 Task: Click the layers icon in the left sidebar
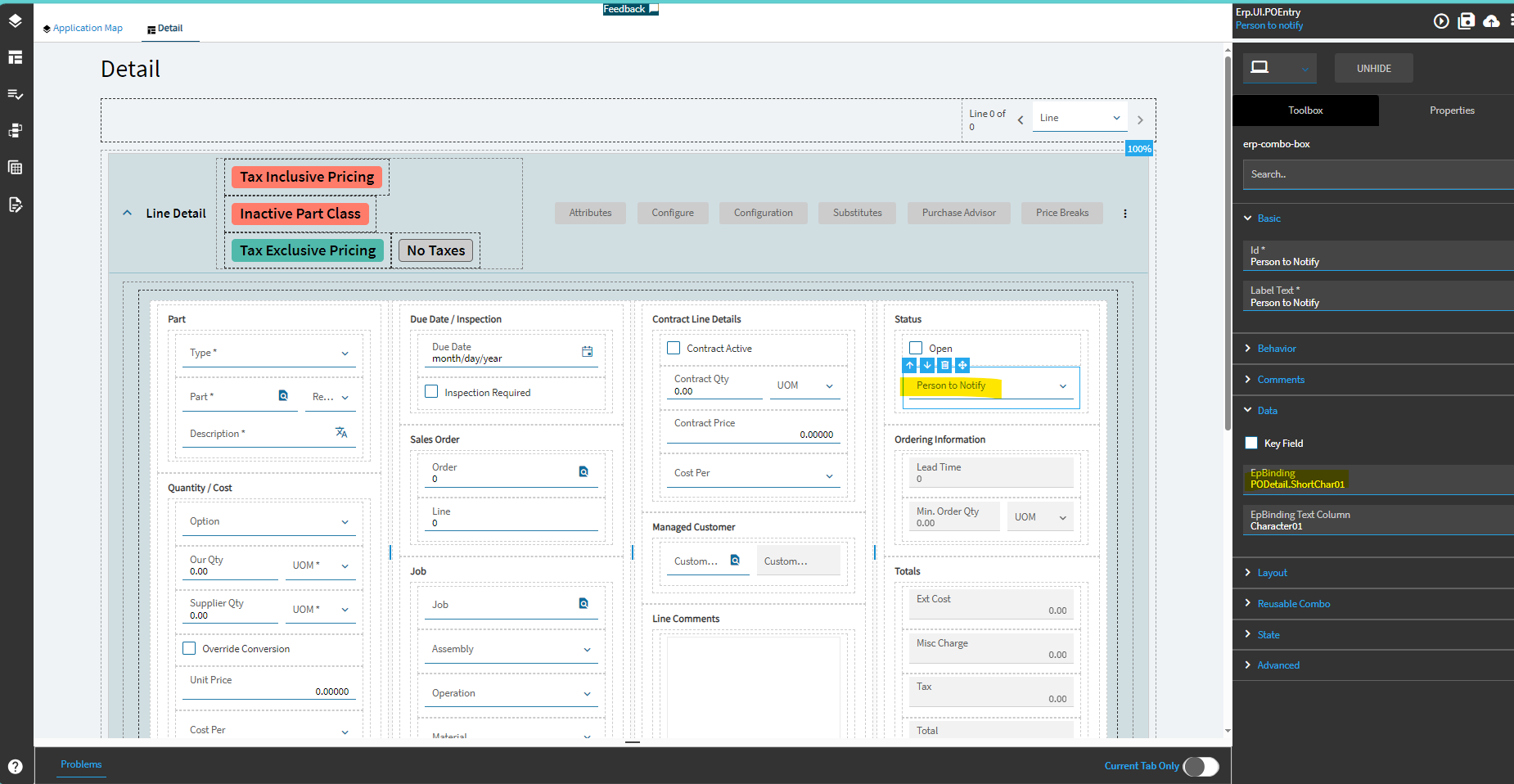(16, 20)
